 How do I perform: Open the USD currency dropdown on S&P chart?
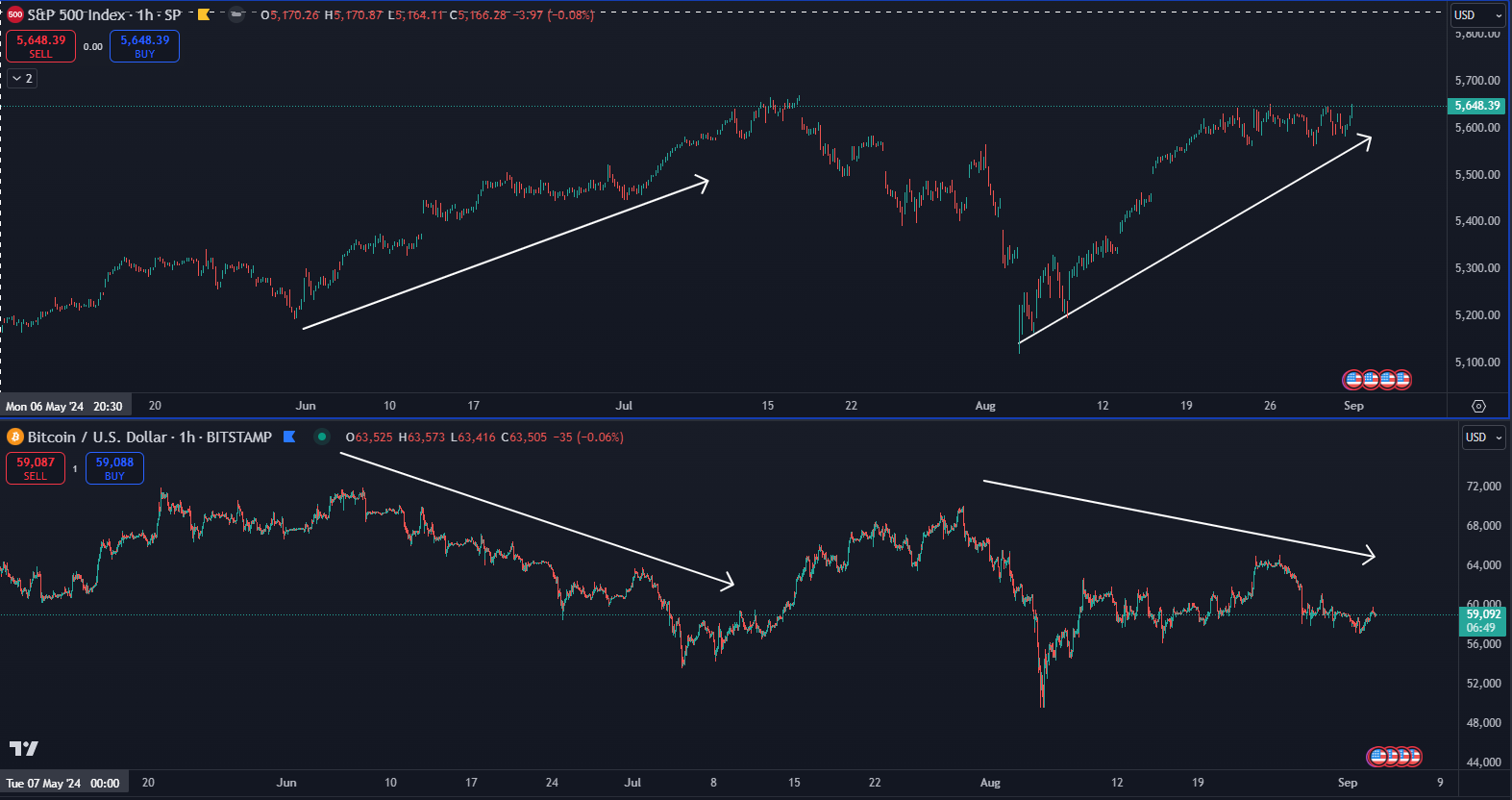click(1477, 15)
